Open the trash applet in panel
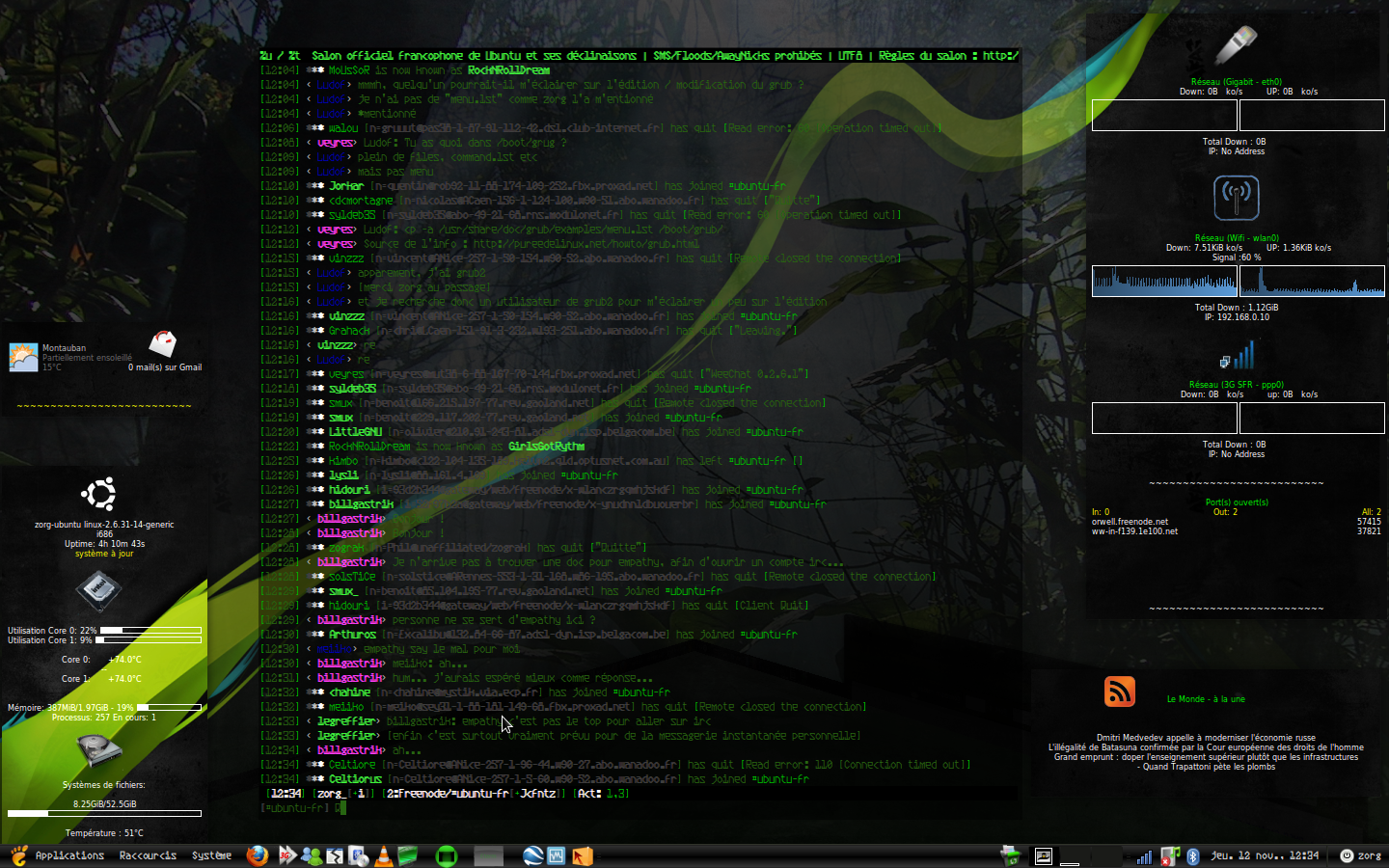The width and height of the screenshot is (1389, 868). pos(1010,855)
